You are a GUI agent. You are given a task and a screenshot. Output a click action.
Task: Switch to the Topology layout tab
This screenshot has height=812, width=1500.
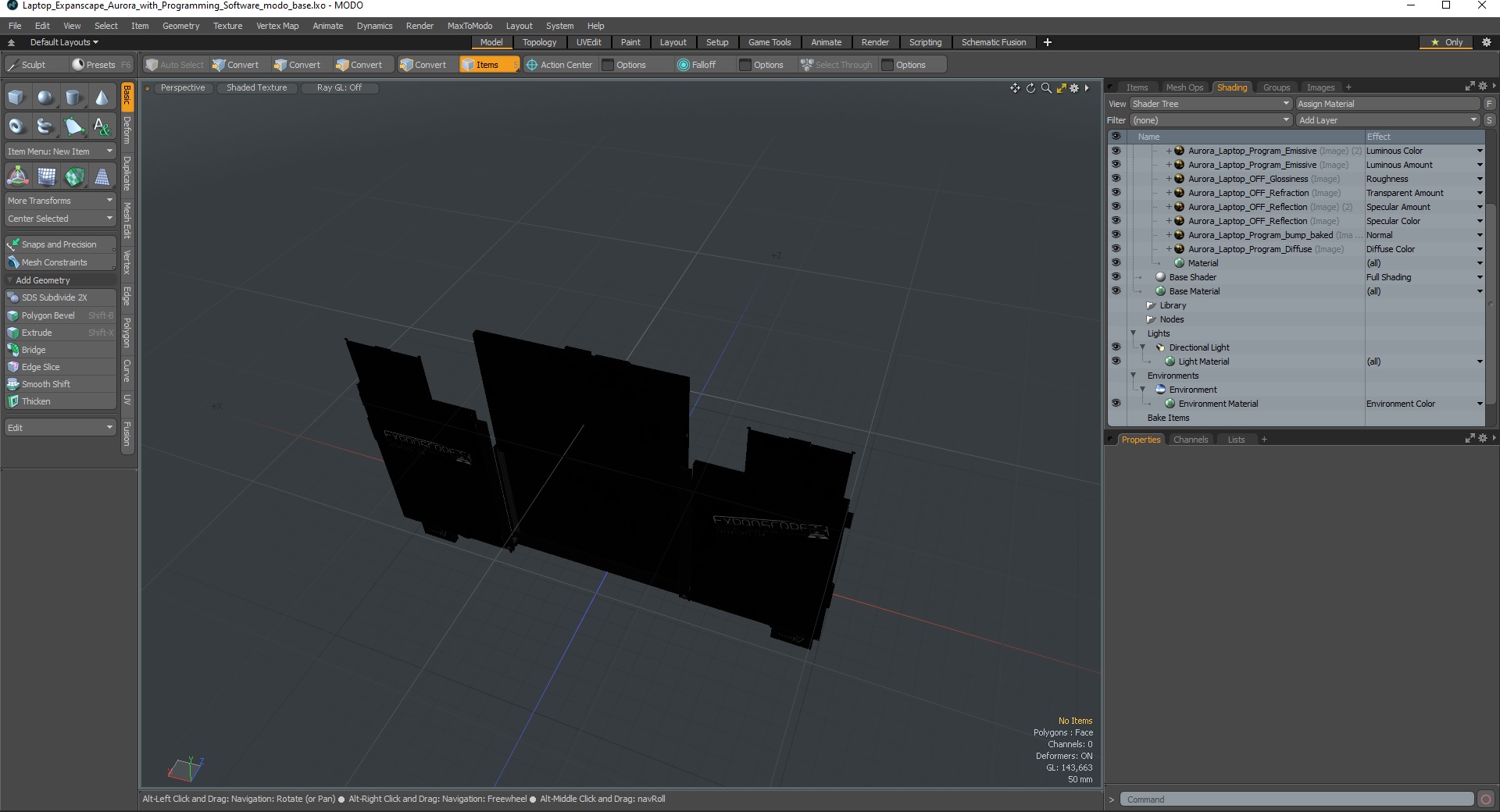[539, 42]
